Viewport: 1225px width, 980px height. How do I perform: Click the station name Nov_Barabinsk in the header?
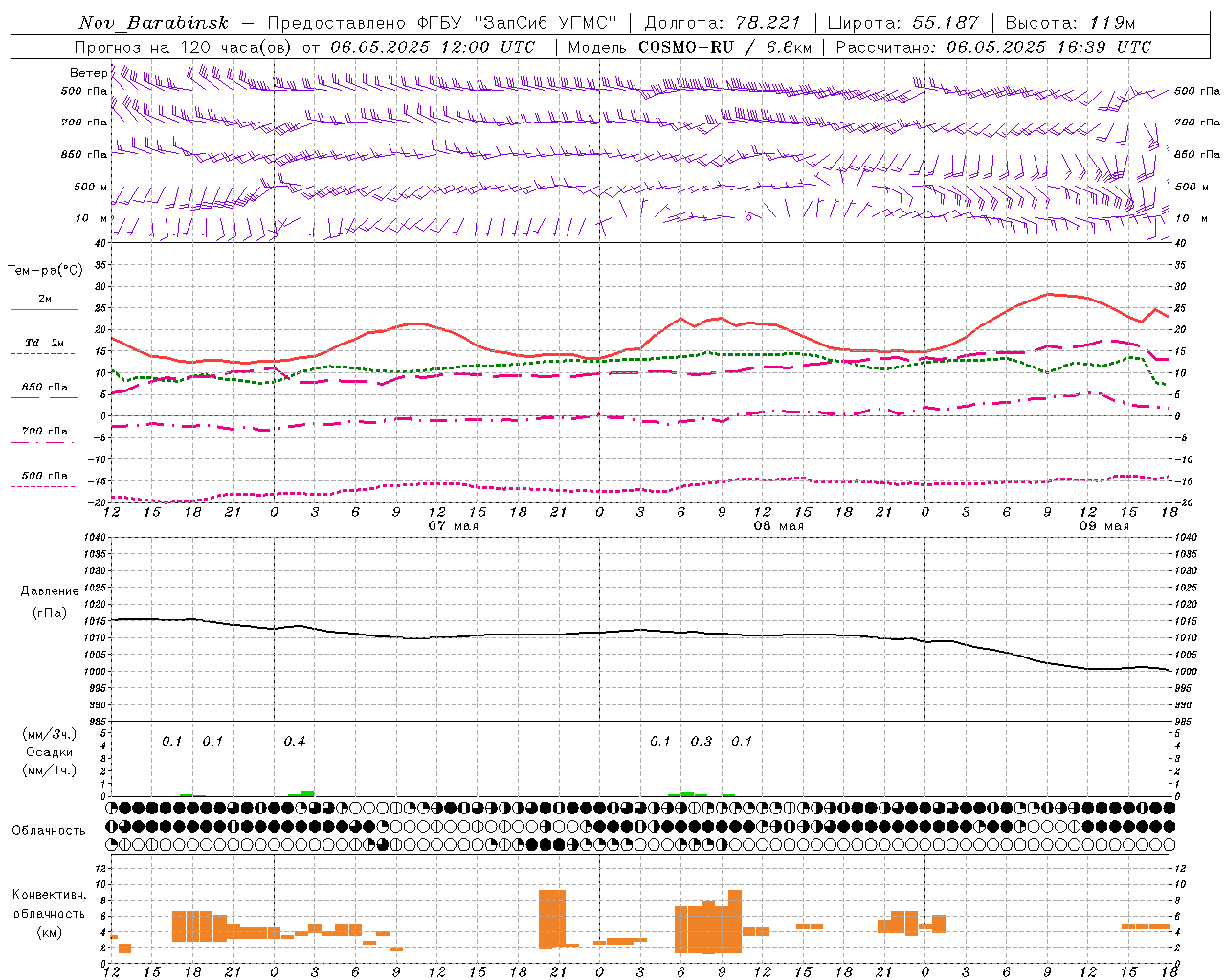153,23
